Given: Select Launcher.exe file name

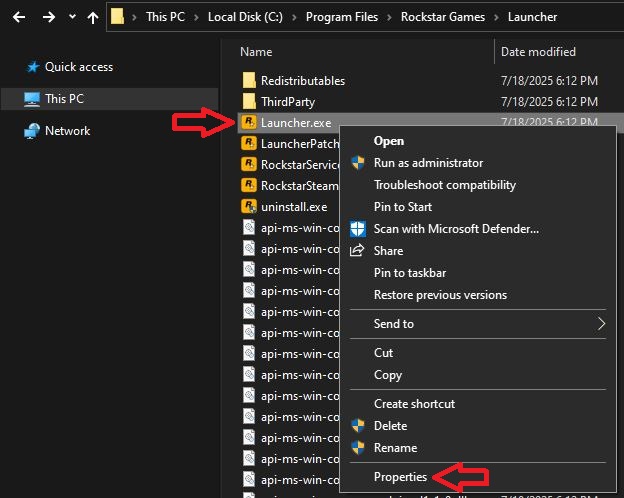Looking at the screenshot, I should tap(296, 123).
